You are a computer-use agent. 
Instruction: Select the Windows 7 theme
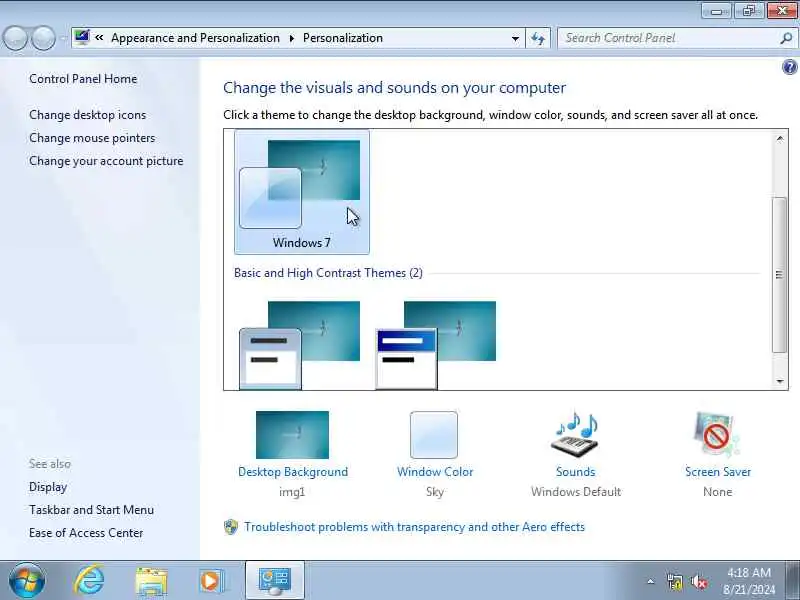[x=302, y=192]
